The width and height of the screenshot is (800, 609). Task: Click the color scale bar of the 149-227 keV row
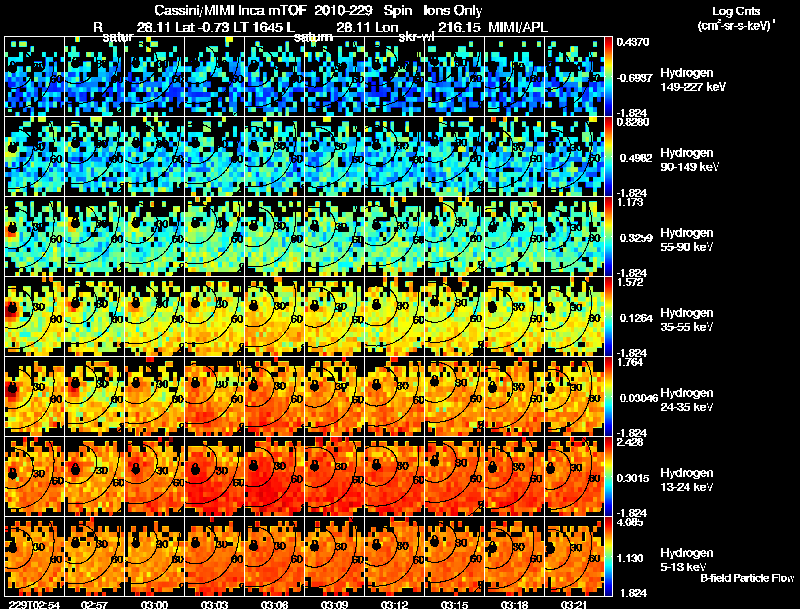608,77
